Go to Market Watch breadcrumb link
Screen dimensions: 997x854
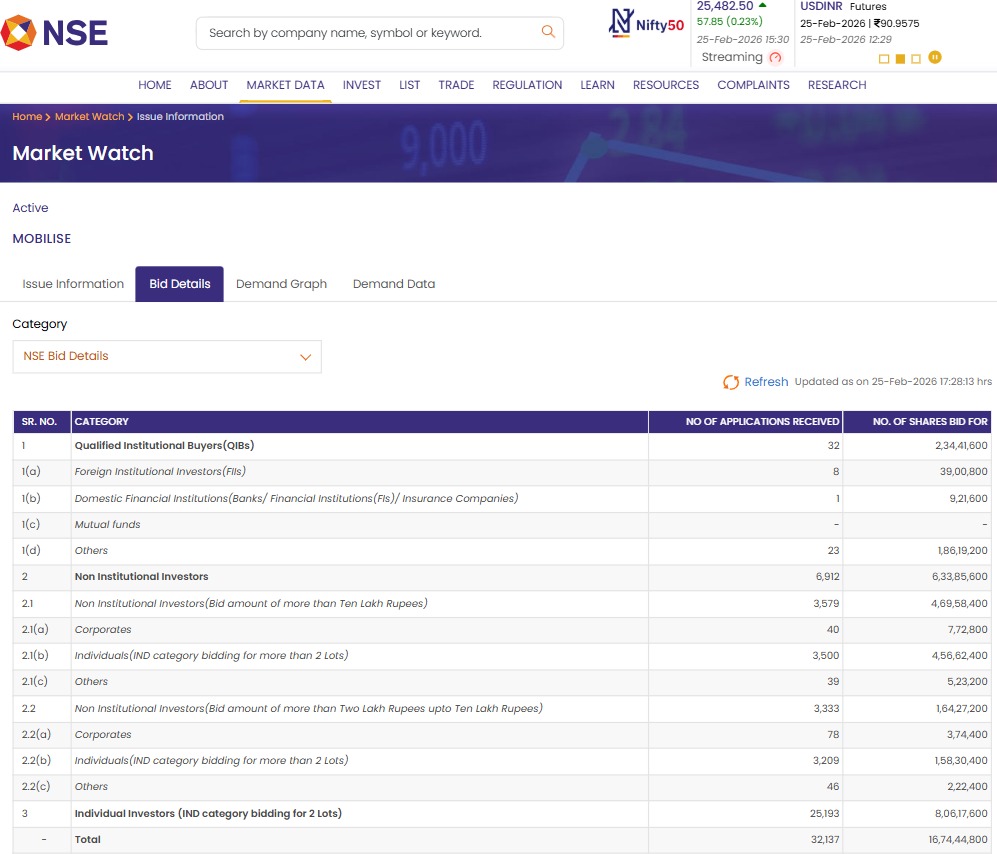pyautogui.click(x=90, y=116)
